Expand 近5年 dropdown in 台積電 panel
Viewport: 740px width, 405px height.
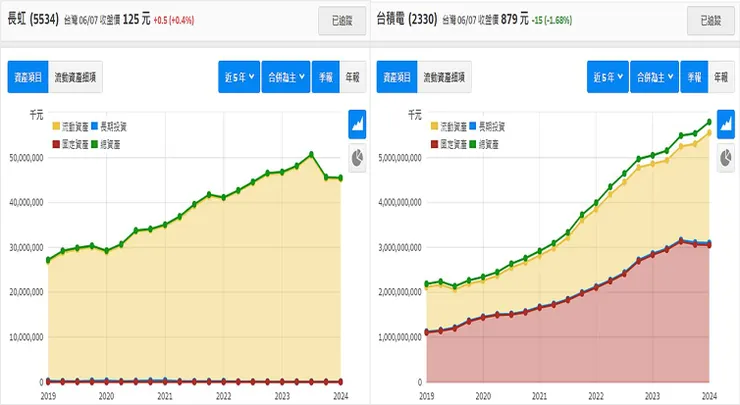click(x=608, y=77)
